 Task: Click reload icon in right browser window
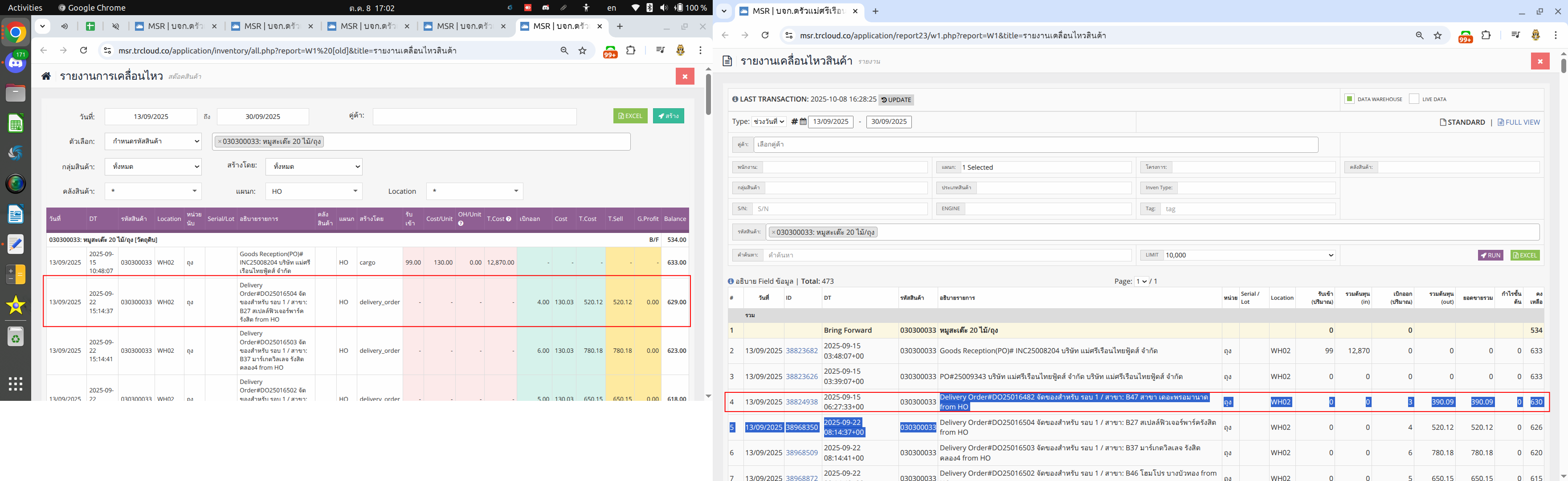[765, 35]
